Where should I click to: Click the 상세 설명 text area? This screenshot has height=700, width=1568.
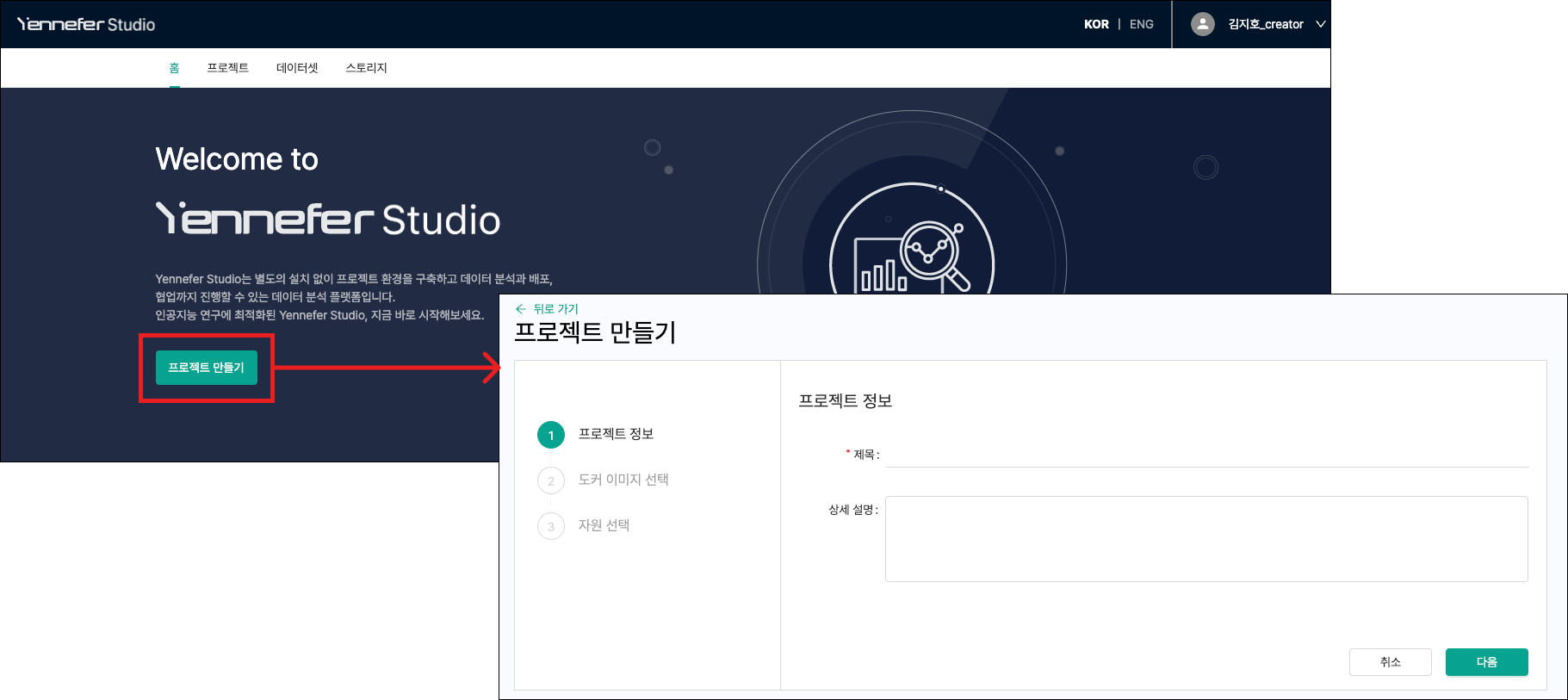pyautogui.click(x=1205, y=538)
